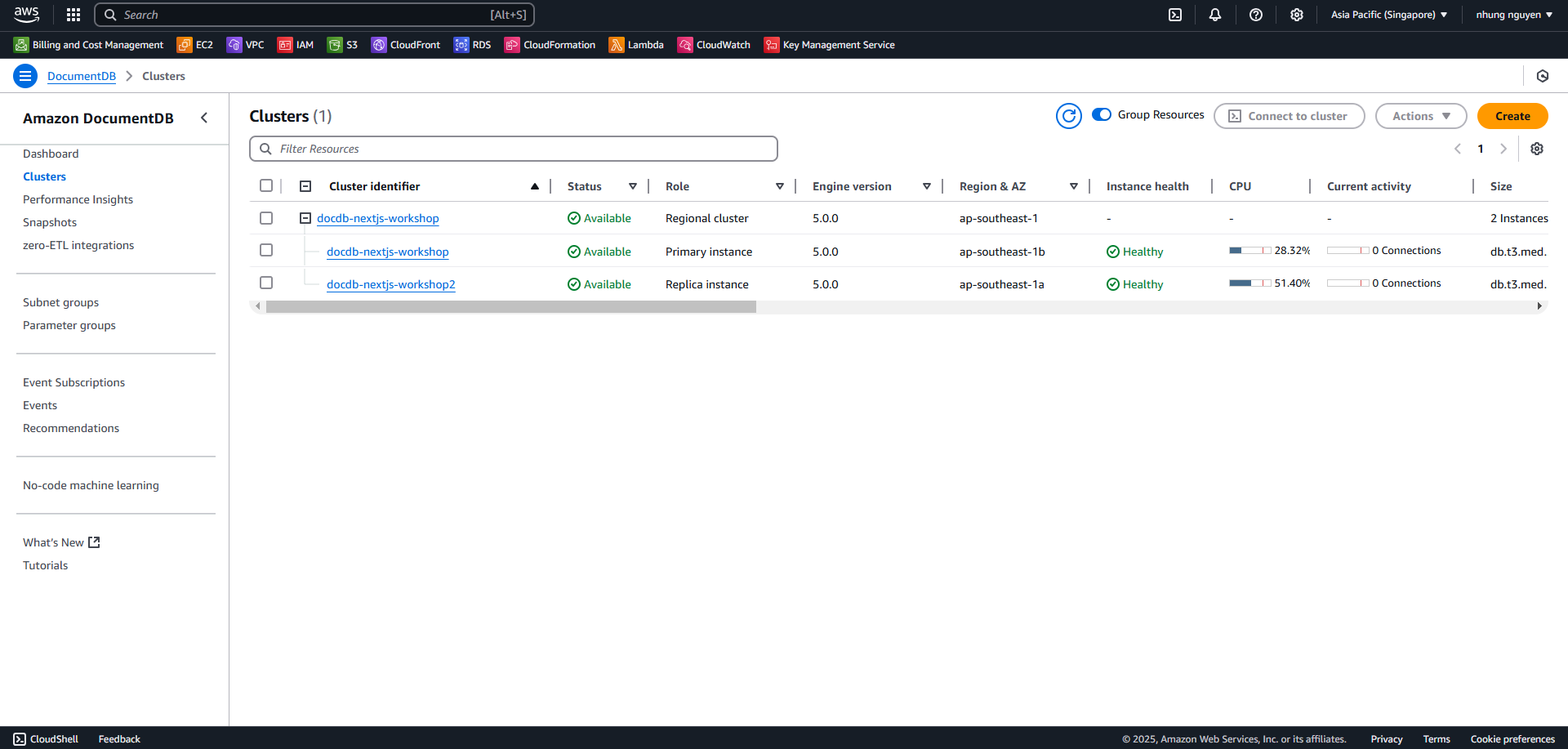Viewport: 1568px width, 749px height.
Task: Open the services grid menu
Action: coord(73,15)
